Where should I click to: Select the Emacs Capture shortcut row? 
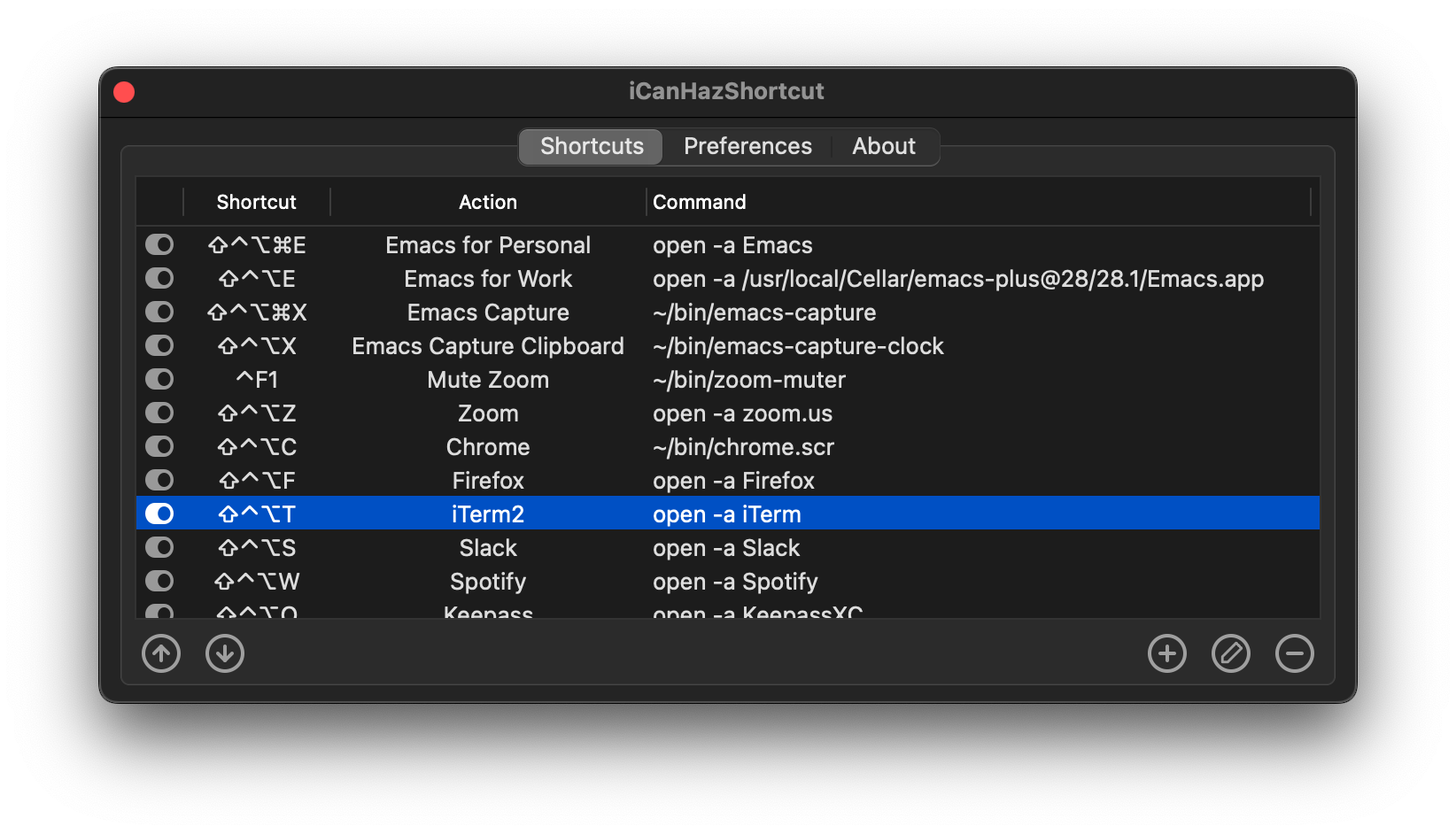(488, 312)
